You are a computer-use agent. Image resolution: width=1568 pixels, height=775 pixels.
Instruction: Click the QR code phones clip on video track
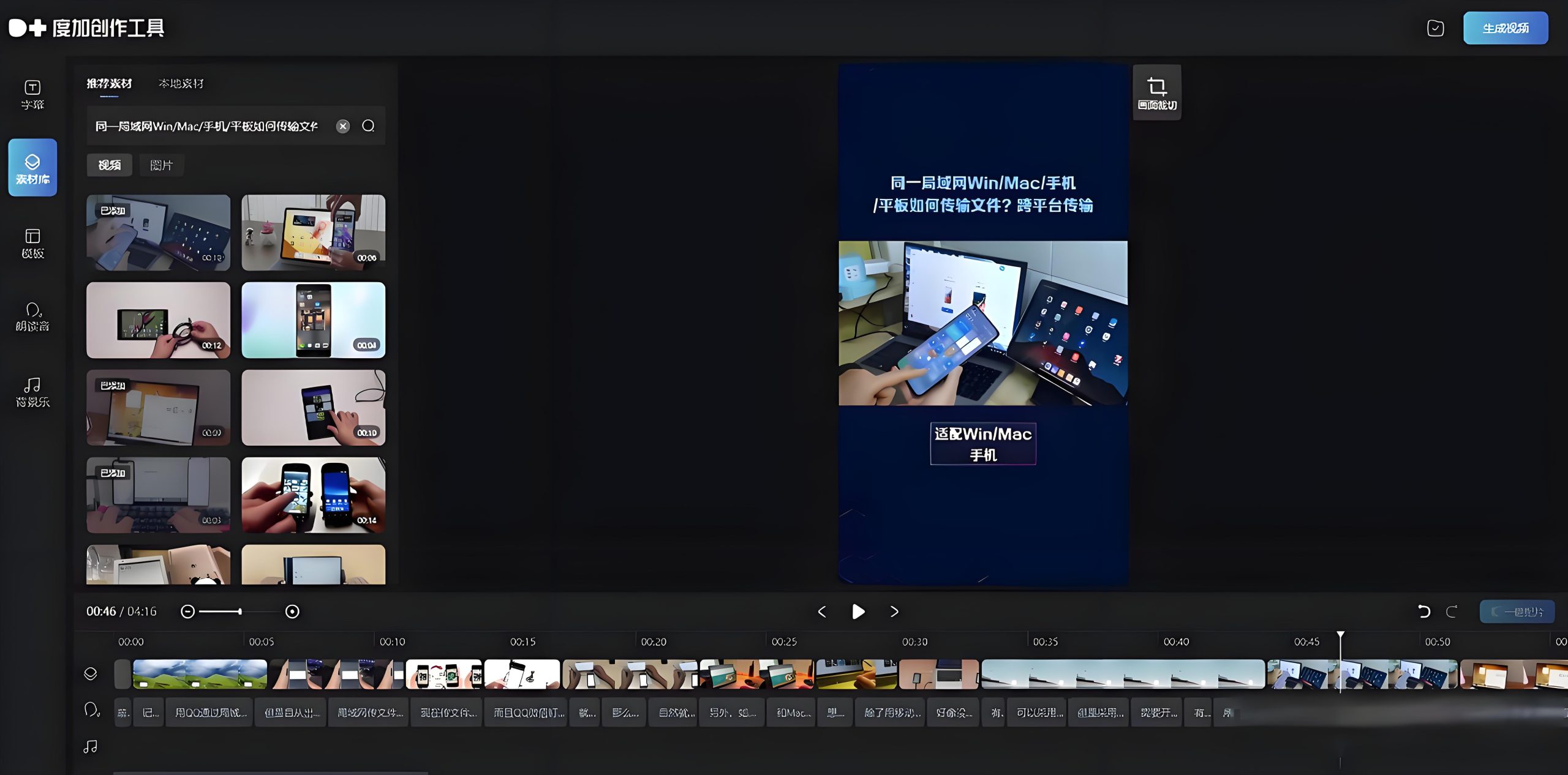point(444,674)
